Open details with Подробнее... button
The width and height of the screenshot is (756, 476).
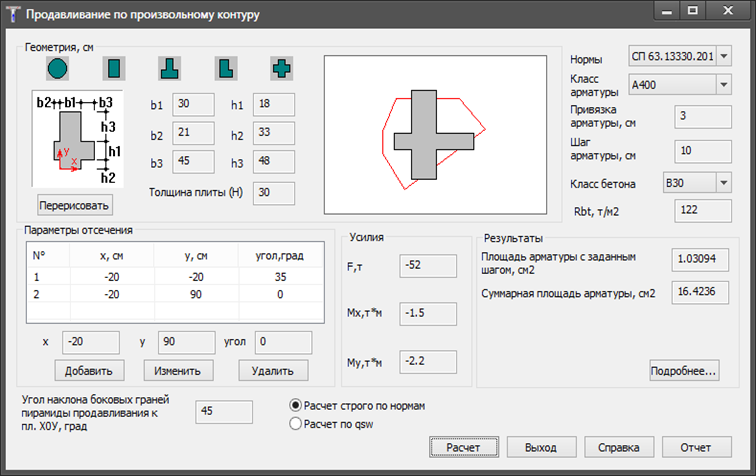pyautogui.click(x=684, y=370)
